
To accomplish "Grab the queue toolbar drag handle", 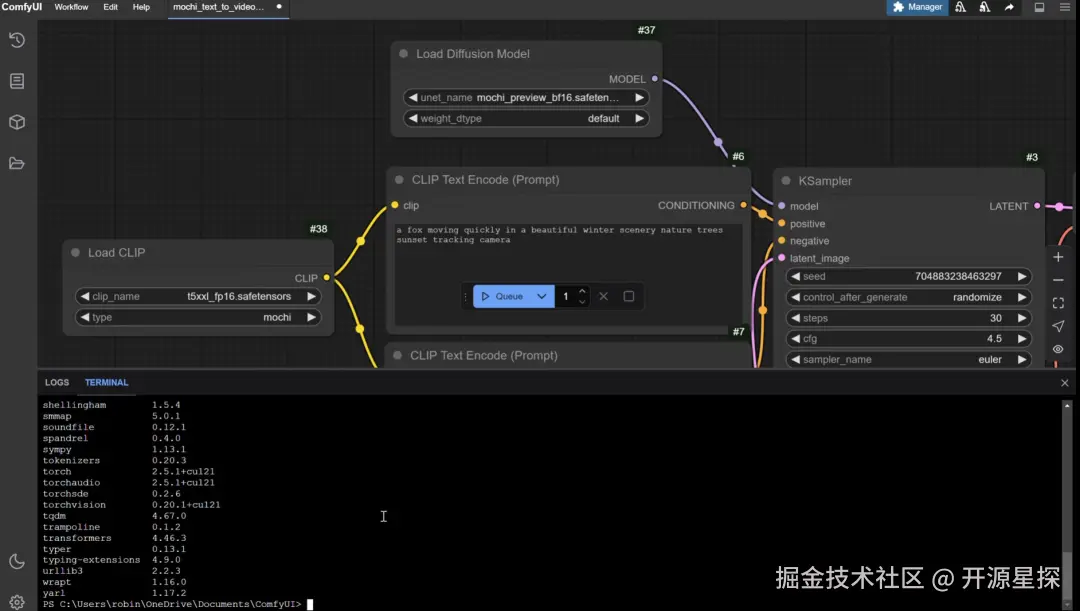I will point(466,296).
